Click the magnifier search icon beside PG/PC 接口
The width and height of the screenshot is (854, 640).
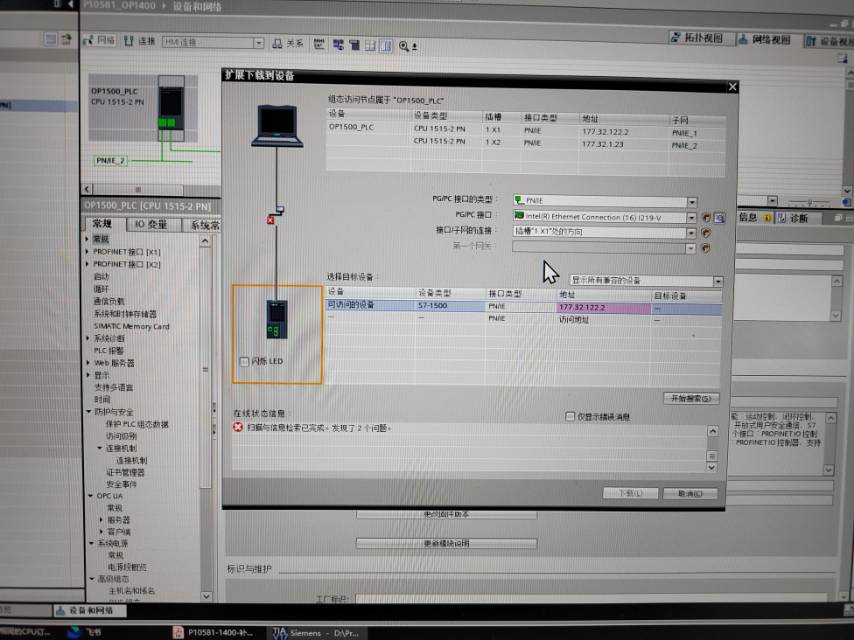click(719, 218)
